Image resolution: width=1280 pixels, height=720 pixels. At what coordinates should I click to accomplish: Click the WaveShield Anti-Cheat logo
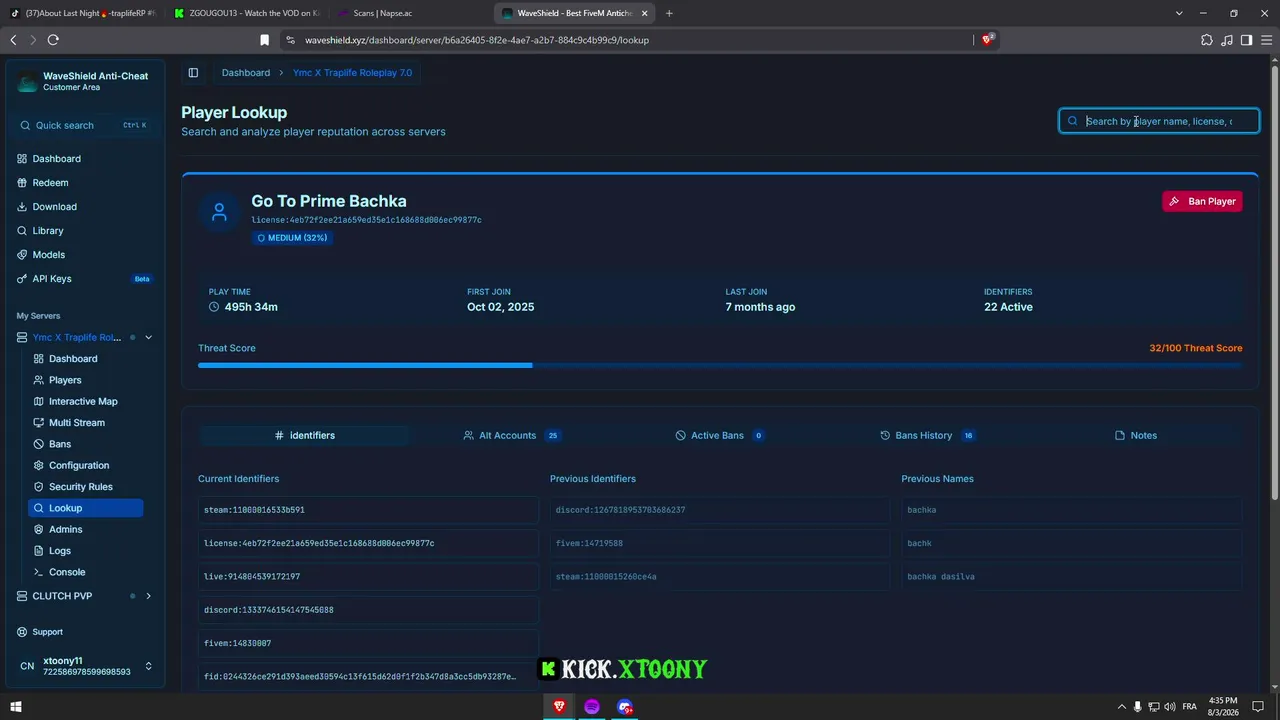pos(28,82)
